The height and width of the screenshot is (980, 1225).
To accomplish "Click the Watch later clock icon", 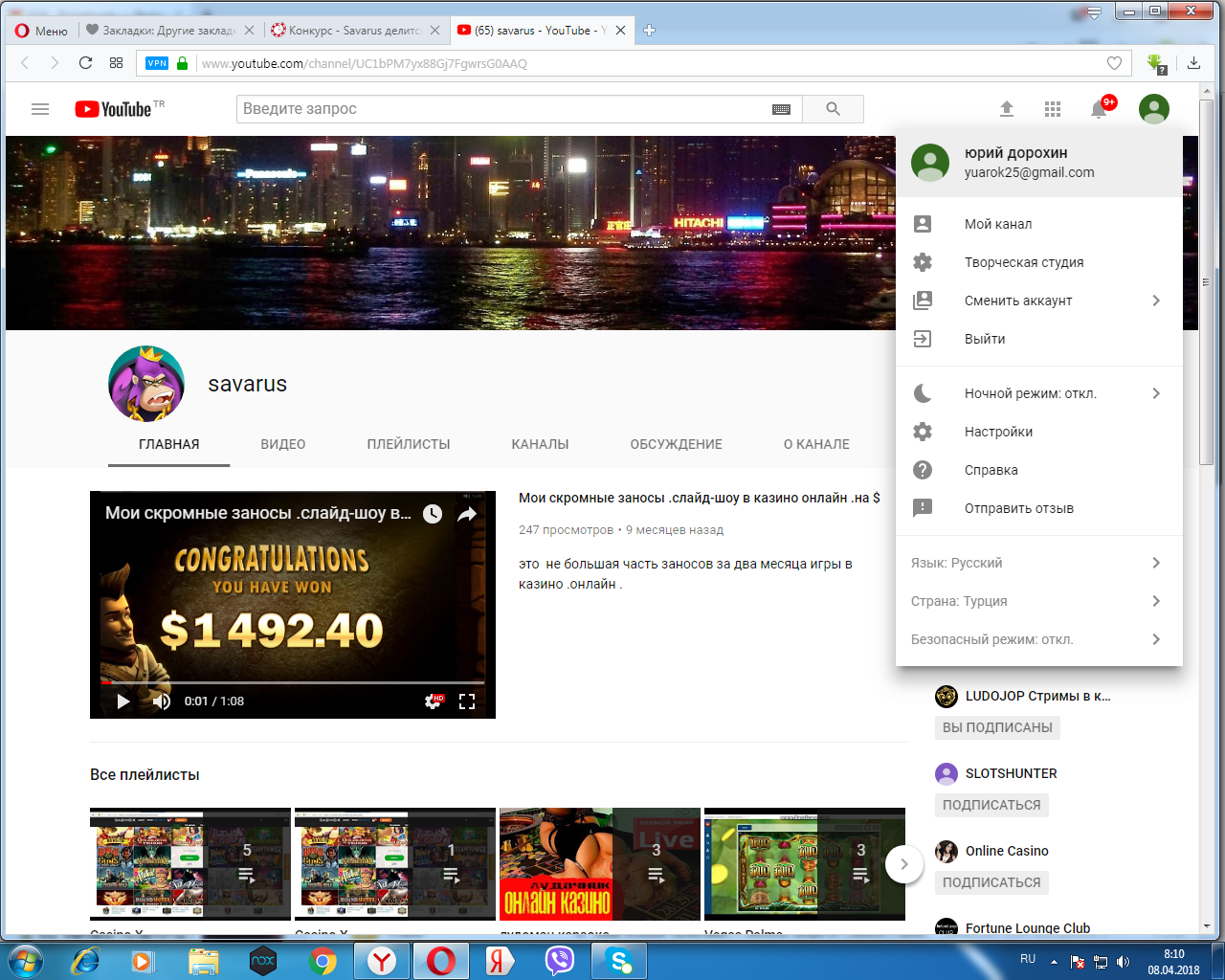I will click(433, 514).
